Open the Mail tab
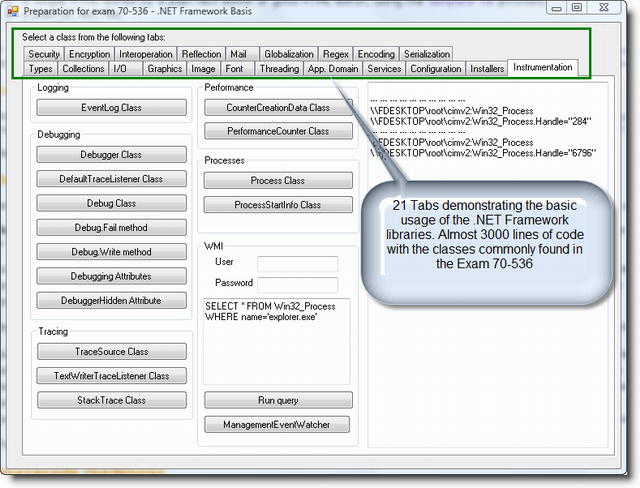Screen dimensions: 640x488 [242, 54]
